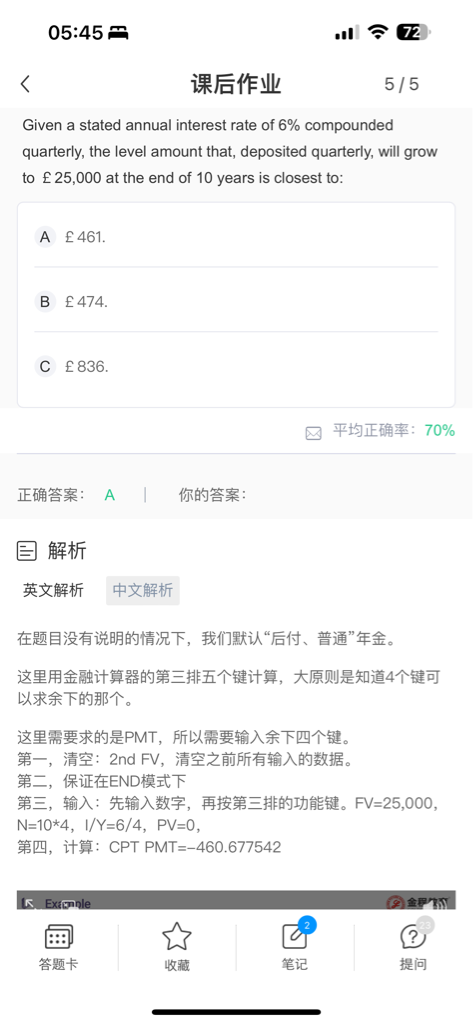The height and width of the screenshot is (1024, 473).
Task: Tap the 解析 document icon
Action: tap(27, 551)
